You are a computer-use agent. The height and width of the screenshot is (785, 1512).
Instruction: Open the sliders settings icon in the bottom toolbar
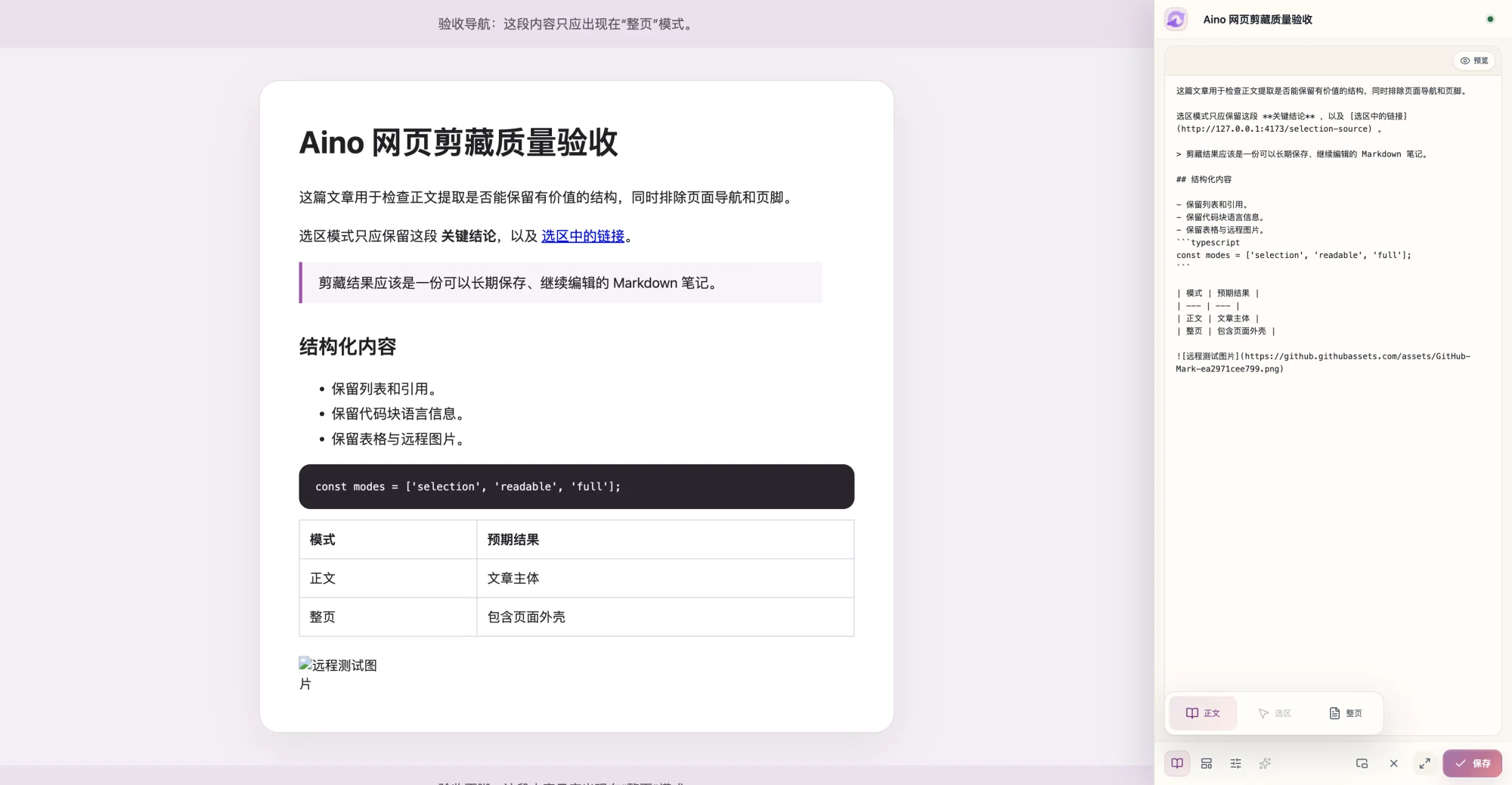tap(1236, 764)
